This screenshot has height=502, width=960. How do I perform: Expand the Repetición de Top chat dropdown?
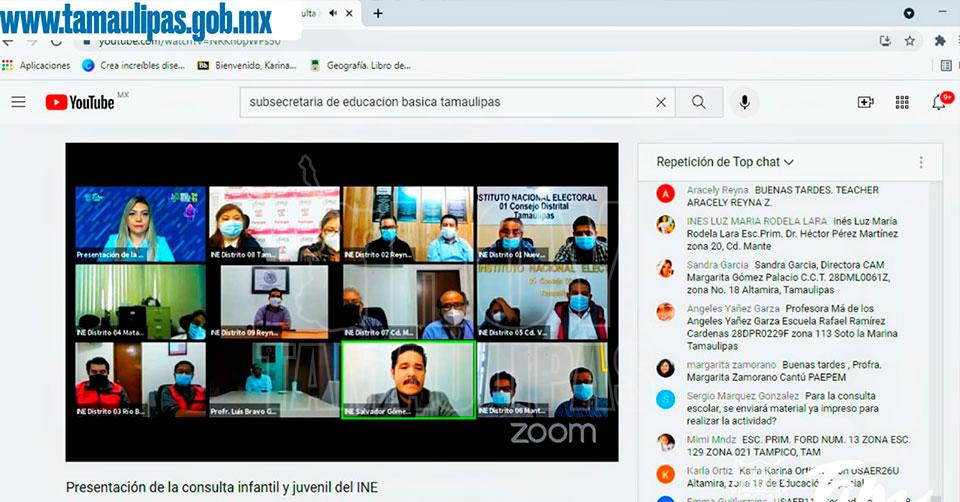click(725, 162)
